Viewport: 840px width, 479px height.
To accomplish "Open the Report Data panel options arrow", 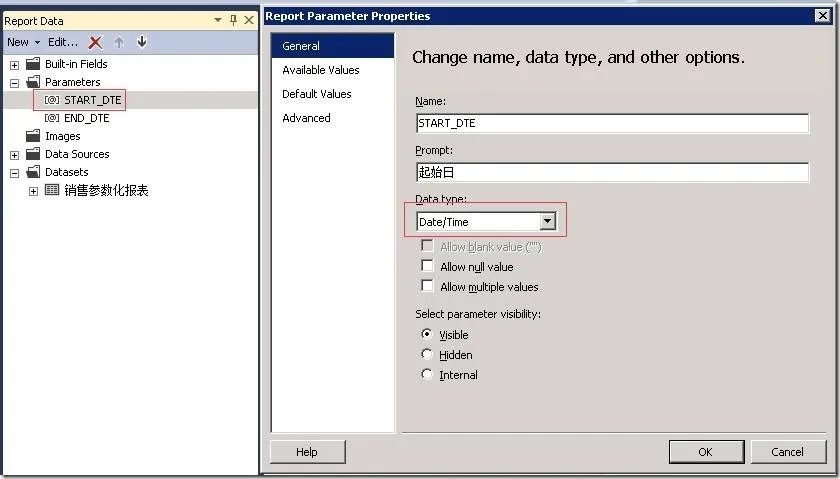I will [218, 20].
